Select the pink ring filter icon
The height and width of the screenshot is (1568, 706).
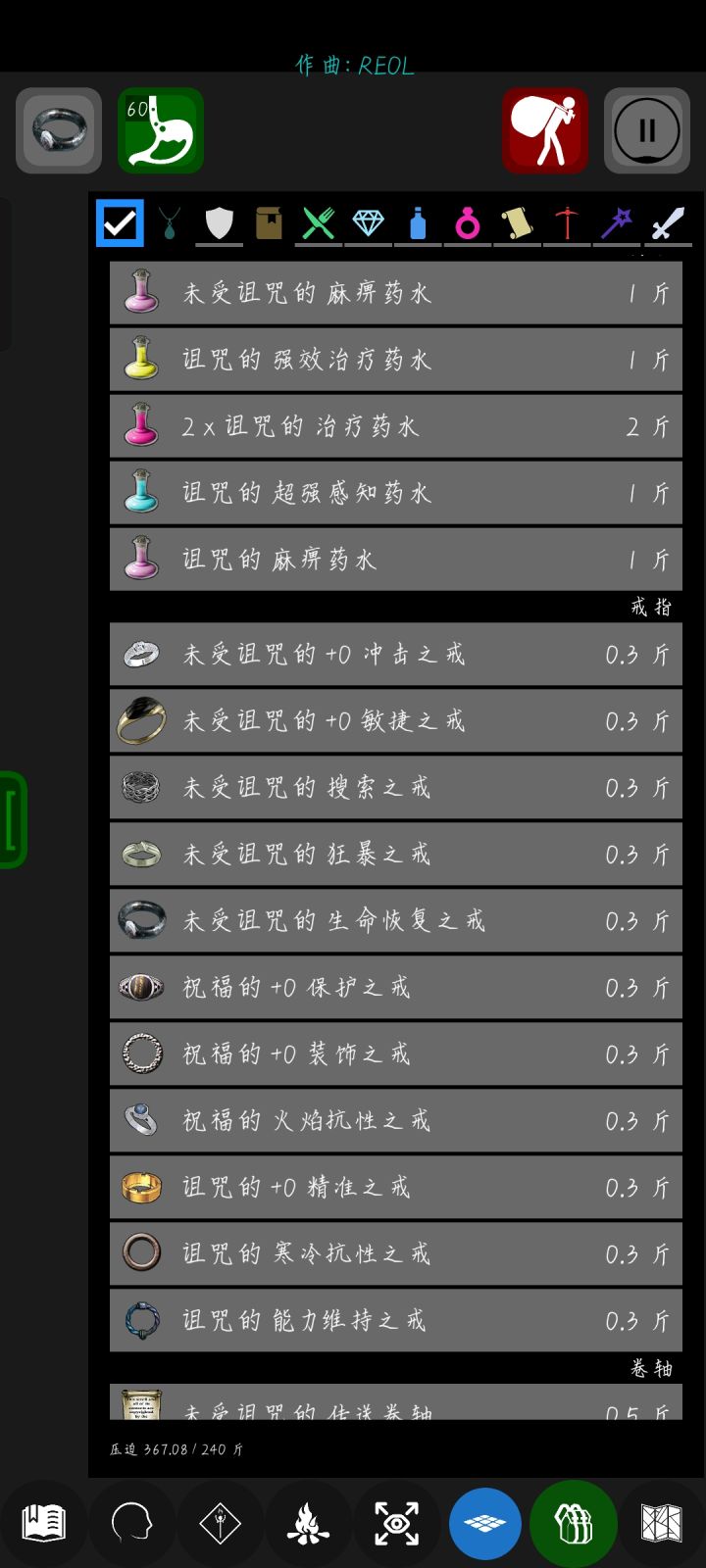[468, 223]
